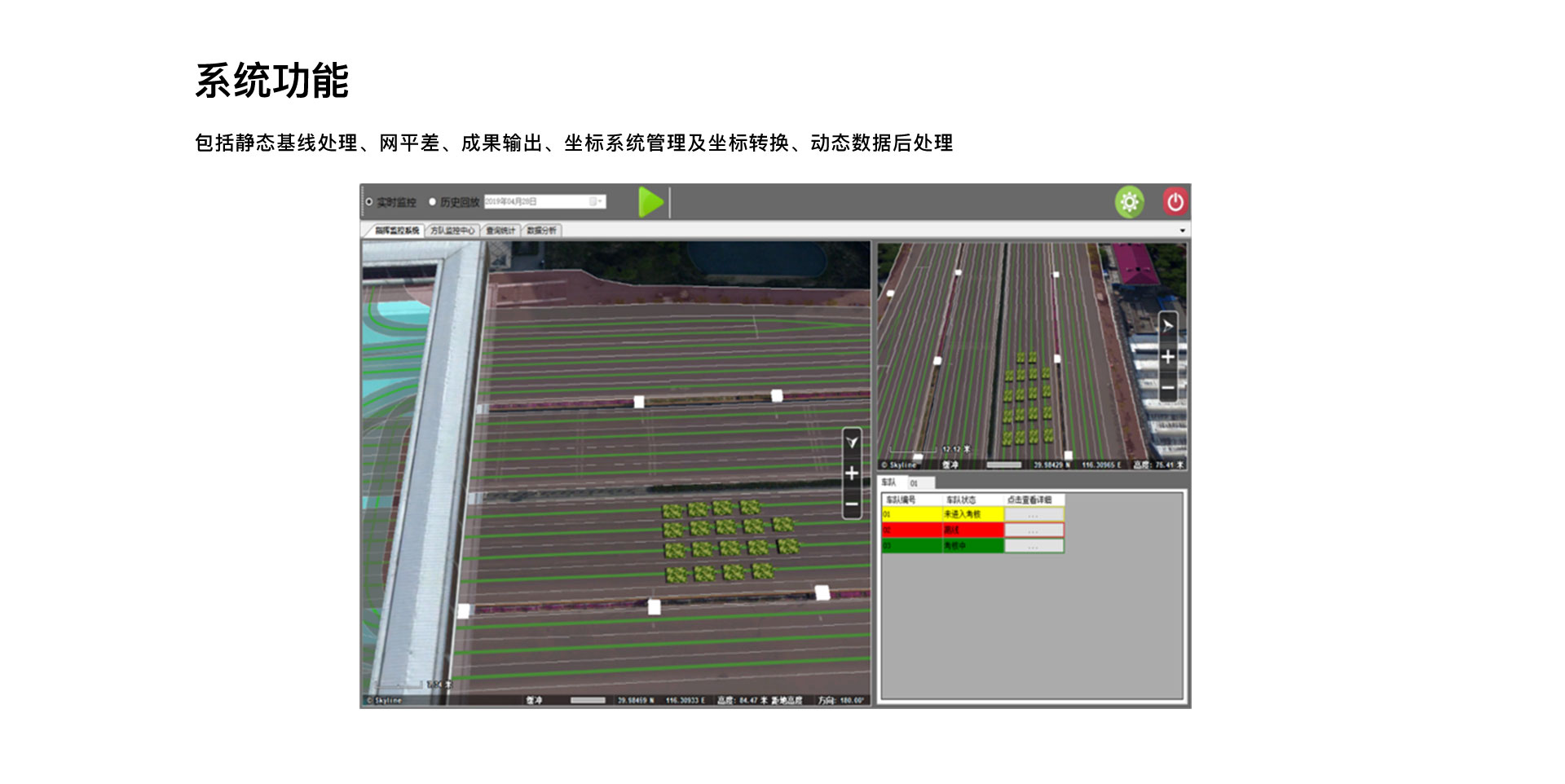Viewport: 1565px width, 784px height.
Task: Open the 查询统计 tab
Action: point(500,231)
